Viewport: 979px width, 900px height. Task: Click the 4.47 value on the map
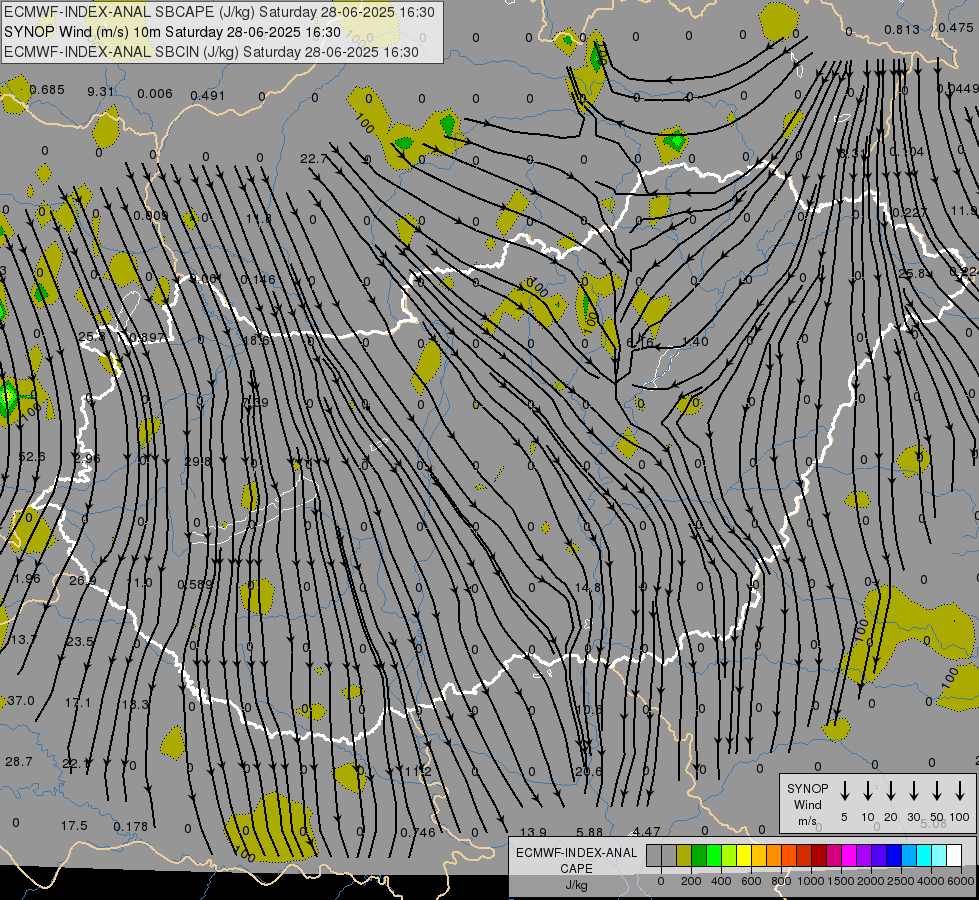pyautogui.click(x=646, y=831)
